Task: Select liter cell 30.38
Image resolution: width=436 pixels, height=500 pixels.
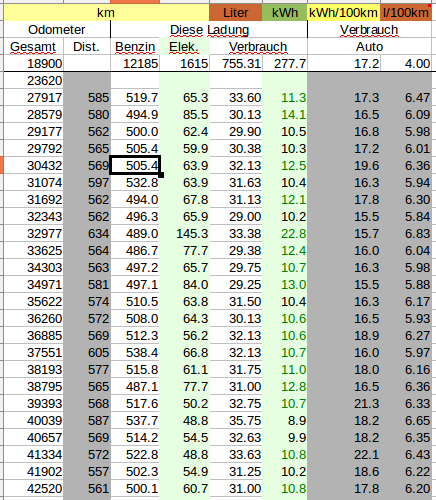Action: point(236,149)
